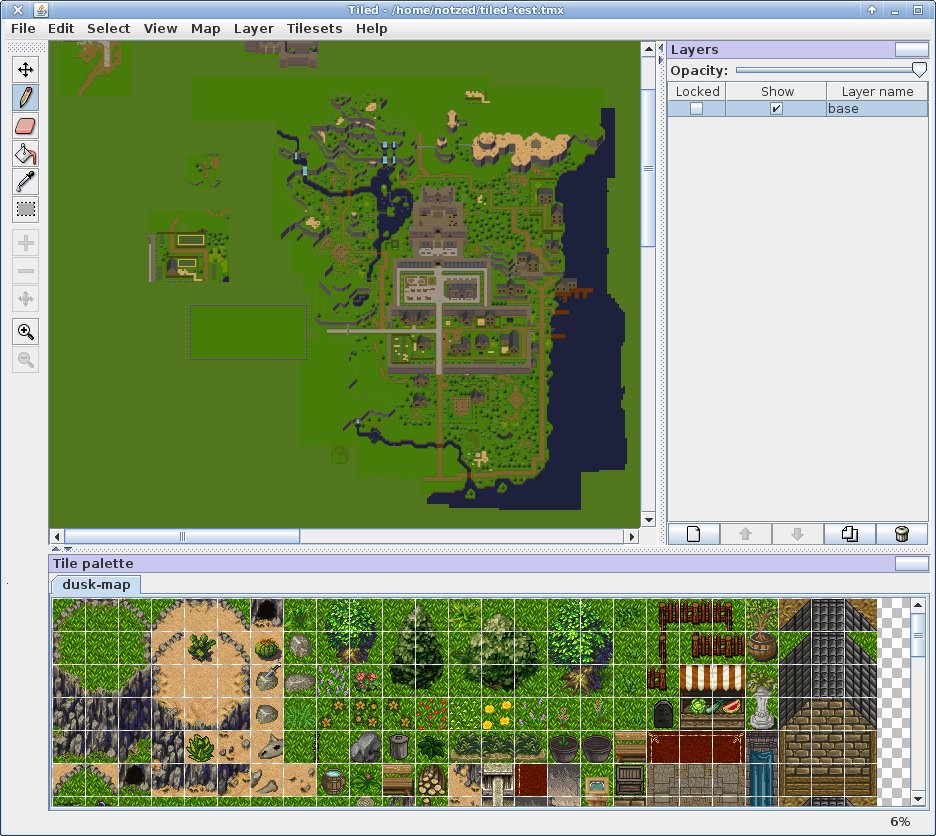Image resolution: width=936 pixels, height=836 pixels.
Task: Click the map scrollbar's down arrow
Action: (648, 520)
